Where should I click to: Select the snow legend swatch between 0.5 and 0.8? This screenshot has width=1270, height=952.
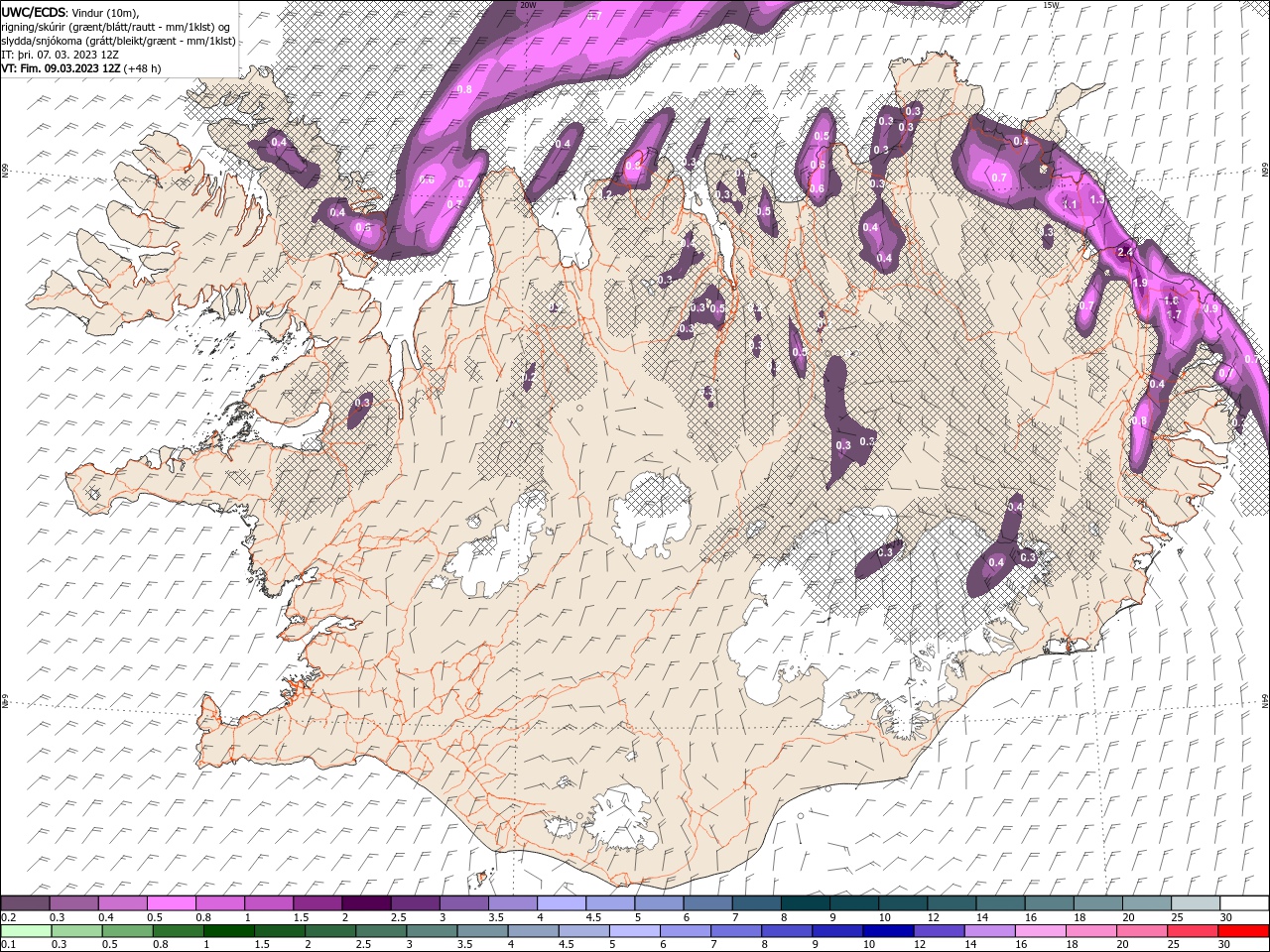(171, 903)
